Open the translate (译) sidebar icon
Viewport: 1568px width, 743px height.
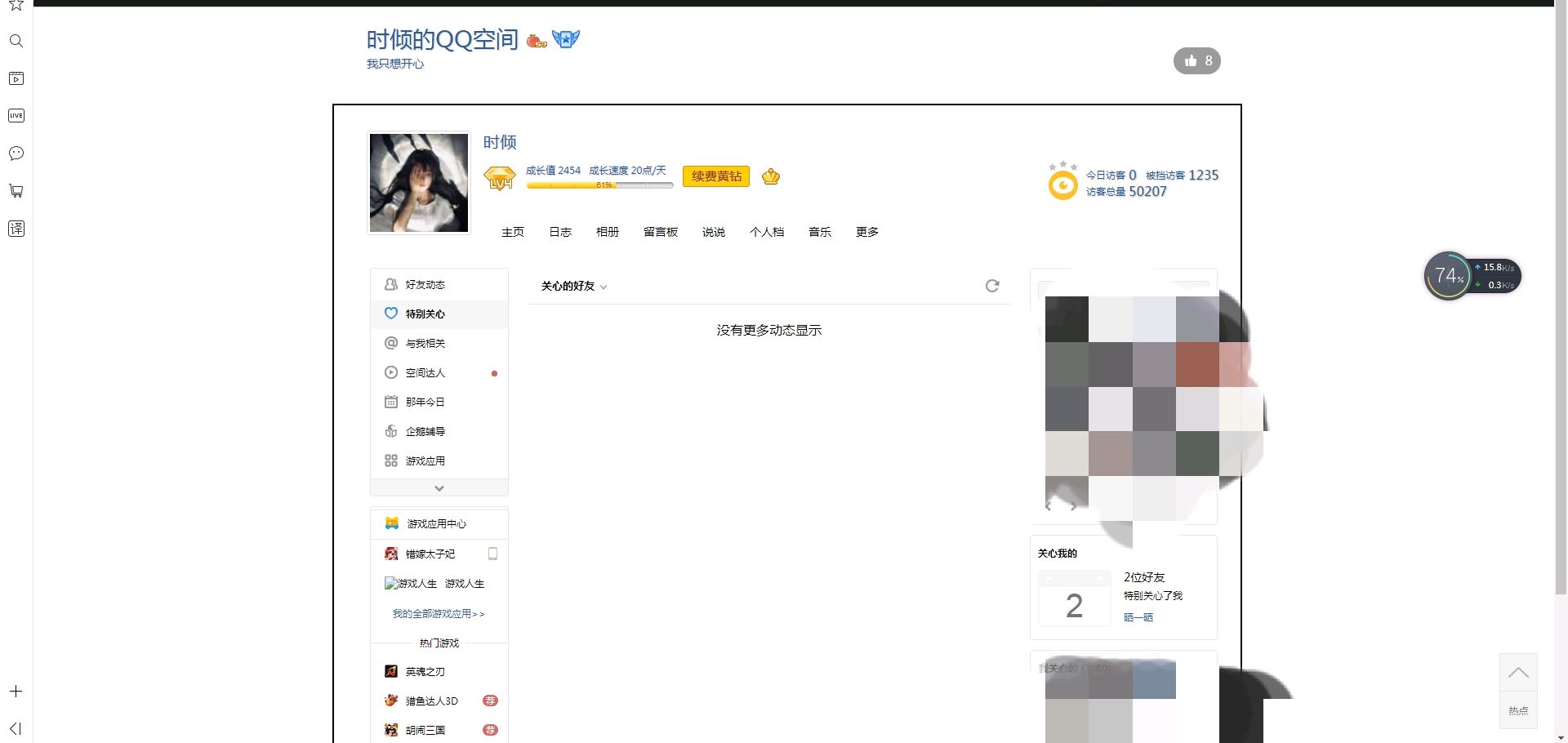[x=16, y=229]
